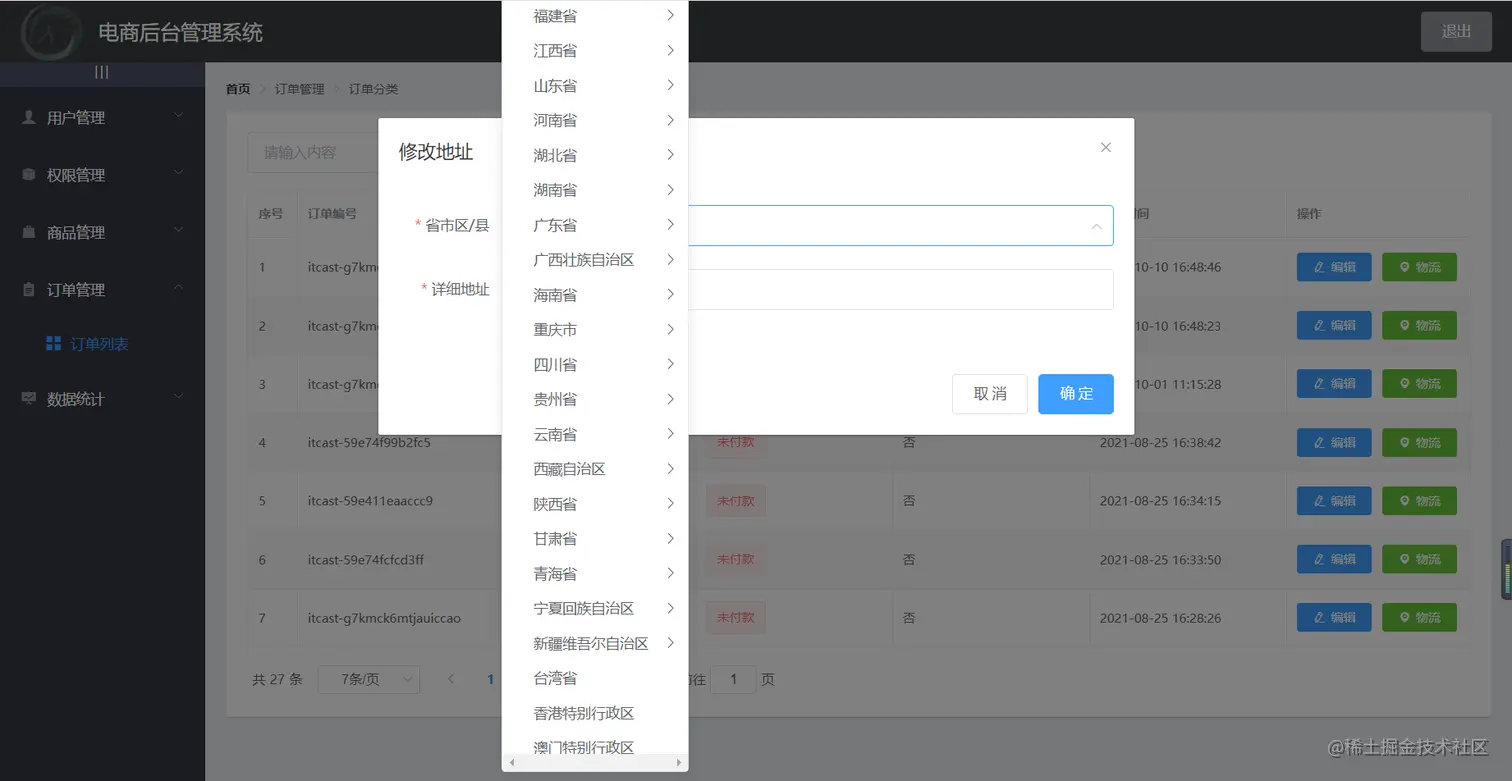Click the go-to-page number input
The width and height of the screenshot is (1512, 781).
(734, 679)
